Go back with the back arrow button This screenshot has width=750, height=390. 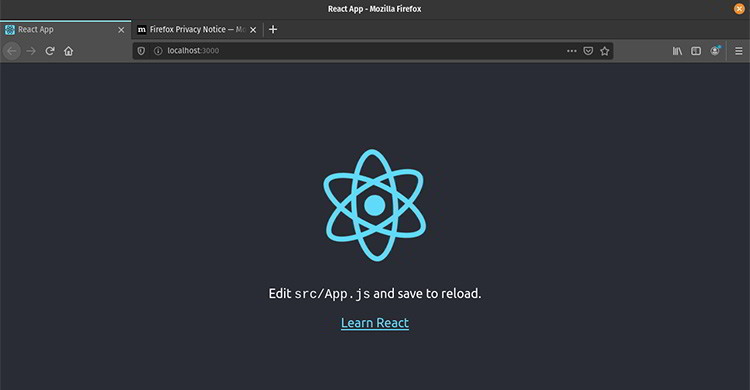(12, 51)
